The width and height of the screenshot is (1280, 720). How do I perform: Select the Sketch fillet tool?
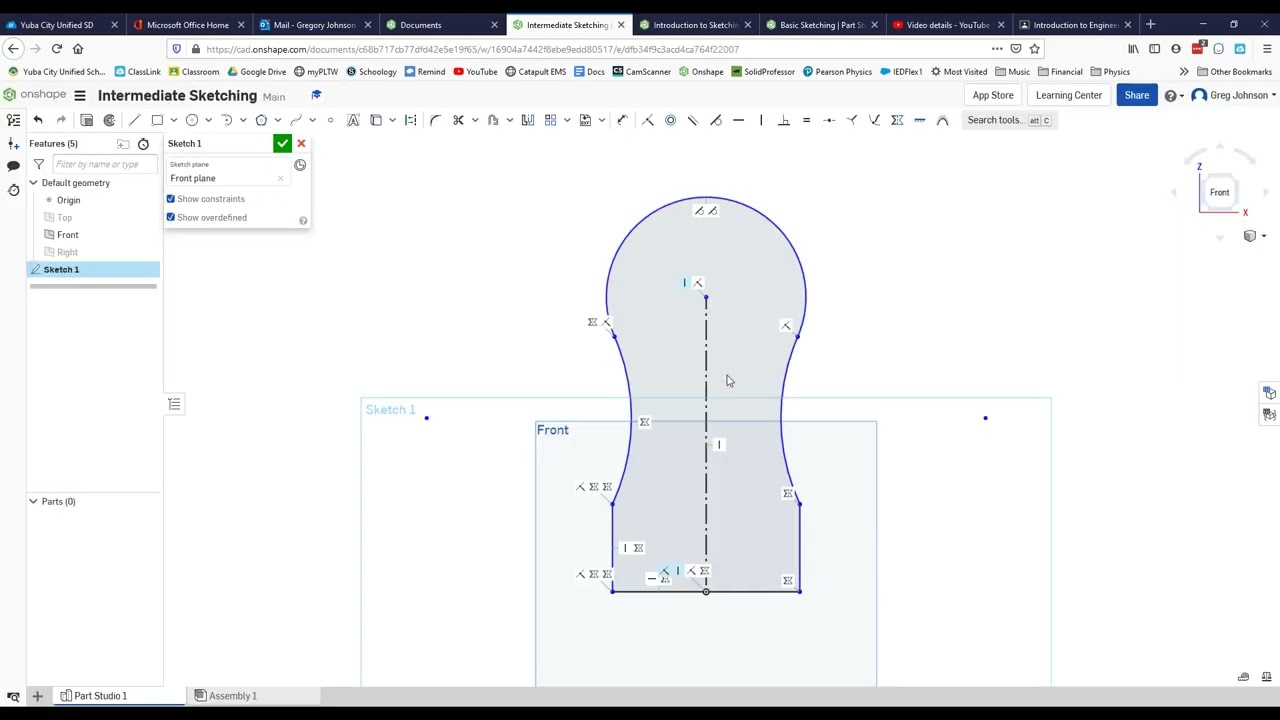point(435,120)
